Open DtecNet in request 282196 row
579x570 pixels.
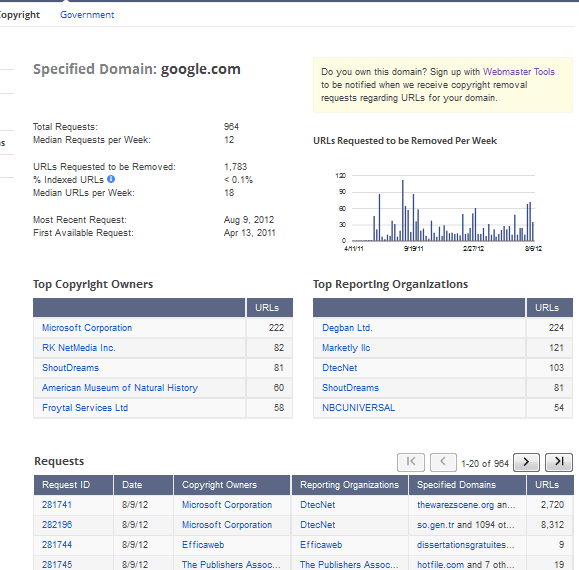tap(318, 525)
